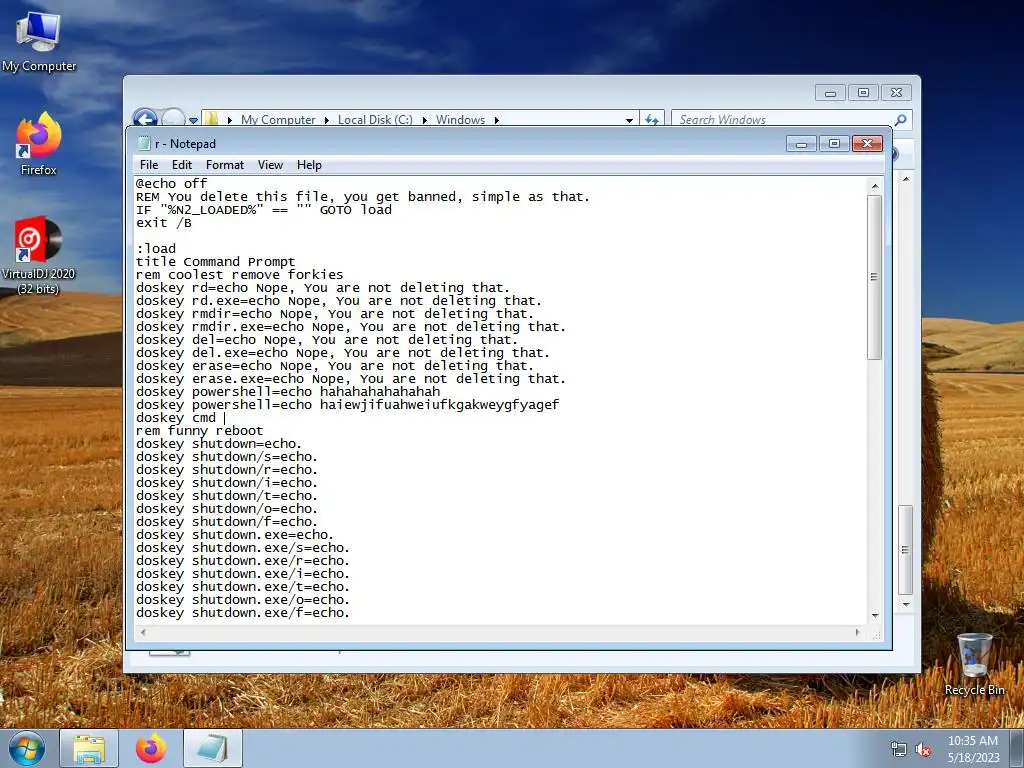Expand the chevron before My Computer breadcrumb
Viewport: 1024px width, 768px height.
[230, 120]
